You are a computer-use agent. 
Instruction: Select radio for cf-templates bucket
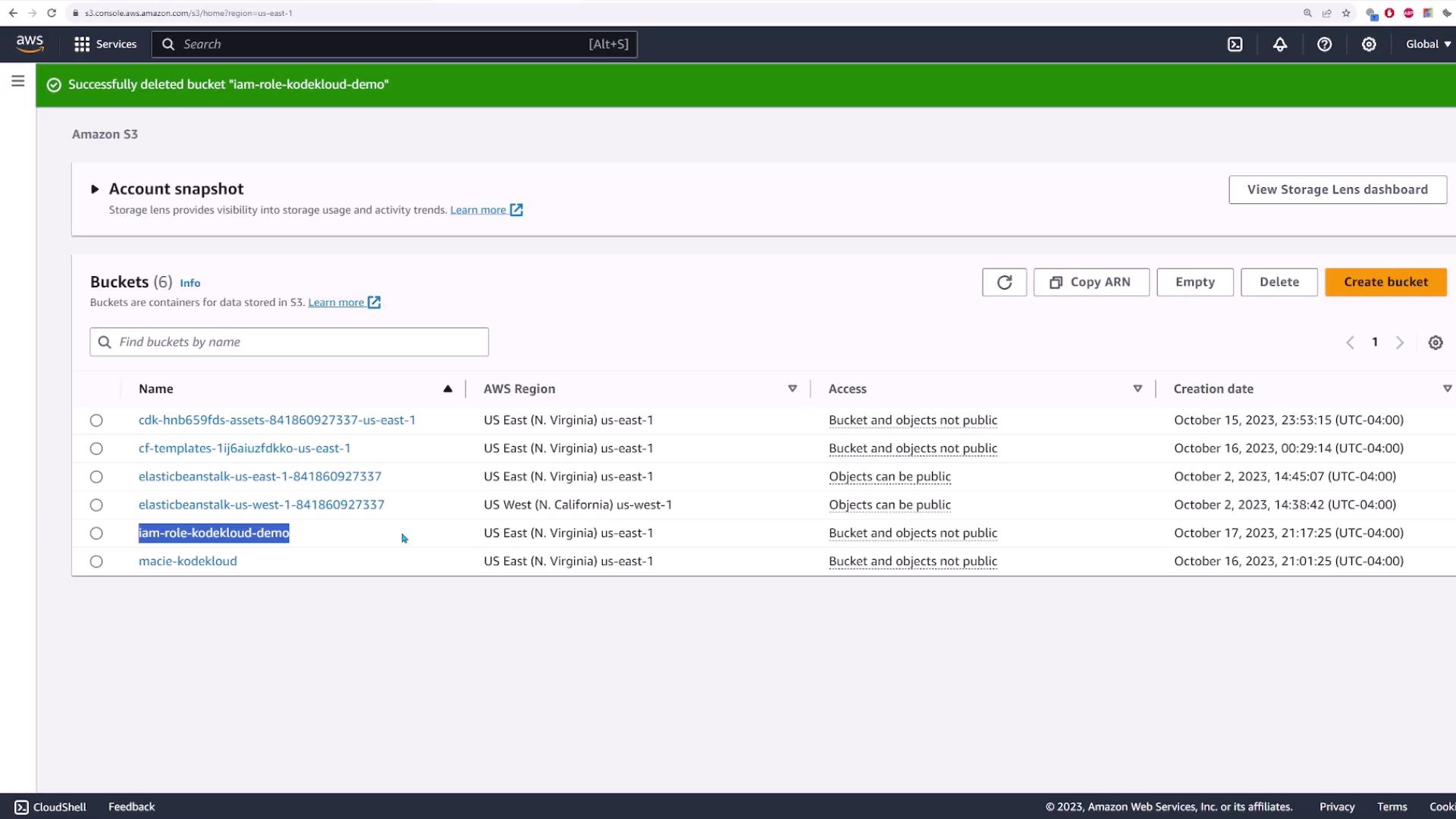coord(96,449)
